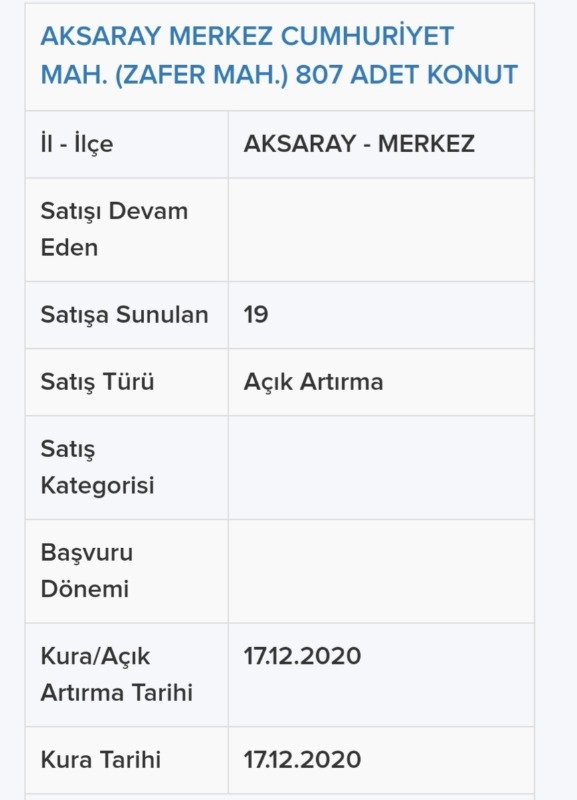Click the word Kategorisi in the left column
Viewport: 577px width, 800px height.
tap(97, 485)
